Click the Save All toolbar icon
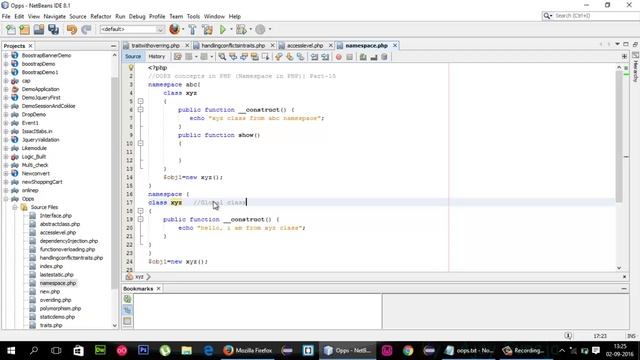 53,29
